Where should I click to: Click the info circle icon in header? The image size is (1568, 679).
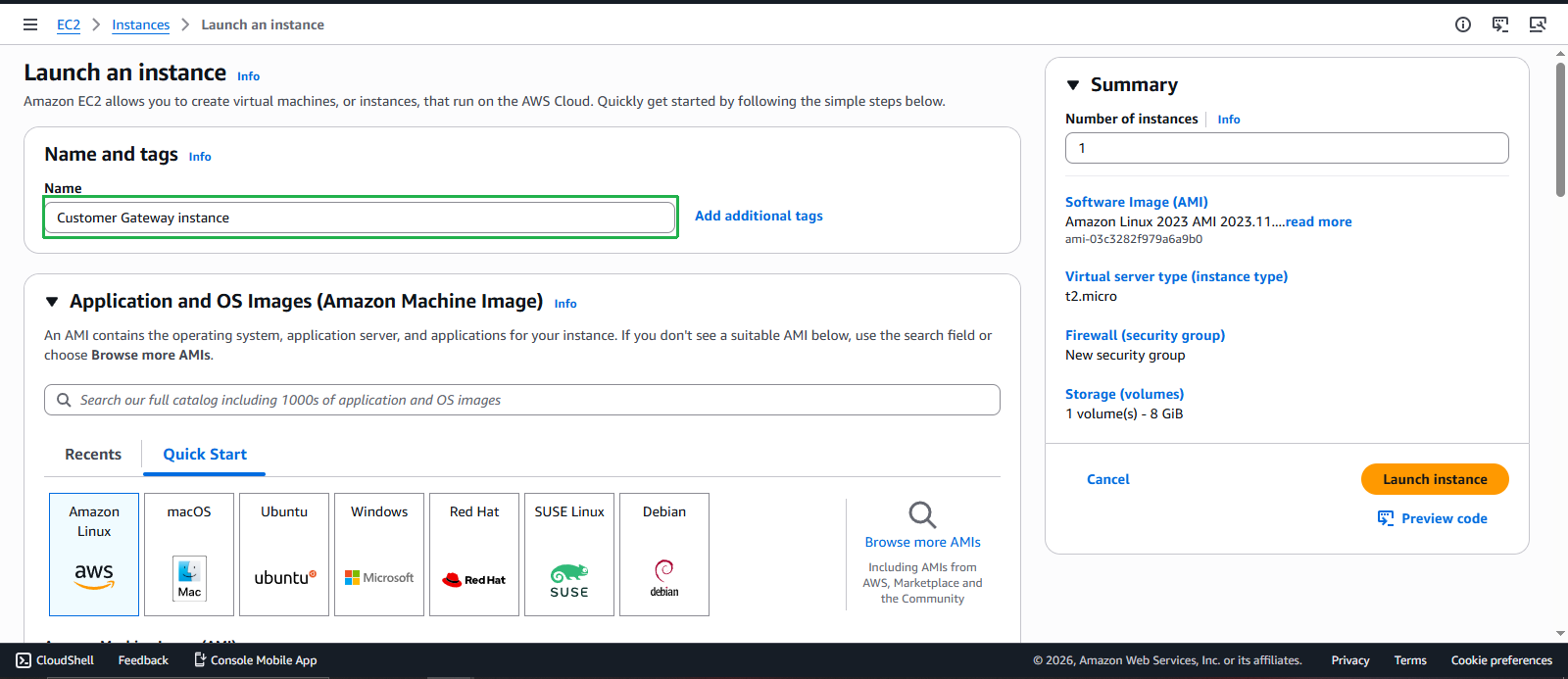tap(1463, 24)
